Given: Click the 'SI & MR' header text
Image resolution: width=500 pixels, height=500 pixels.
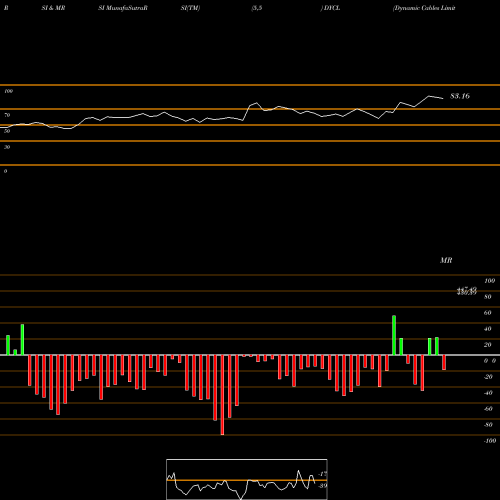Looking at the screenshot, I should 53,8.
